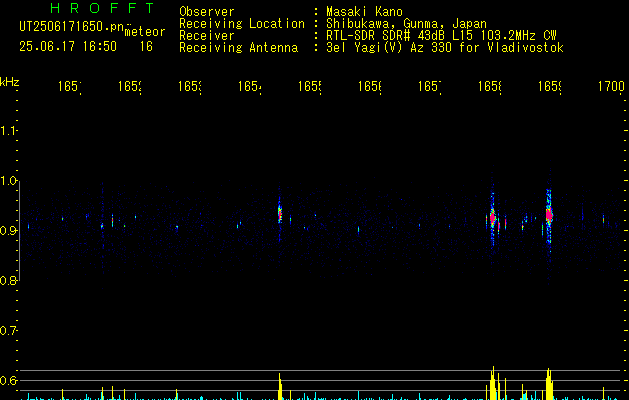Click the meteor label
Screen dimensions: 629x400
(145, 32)
